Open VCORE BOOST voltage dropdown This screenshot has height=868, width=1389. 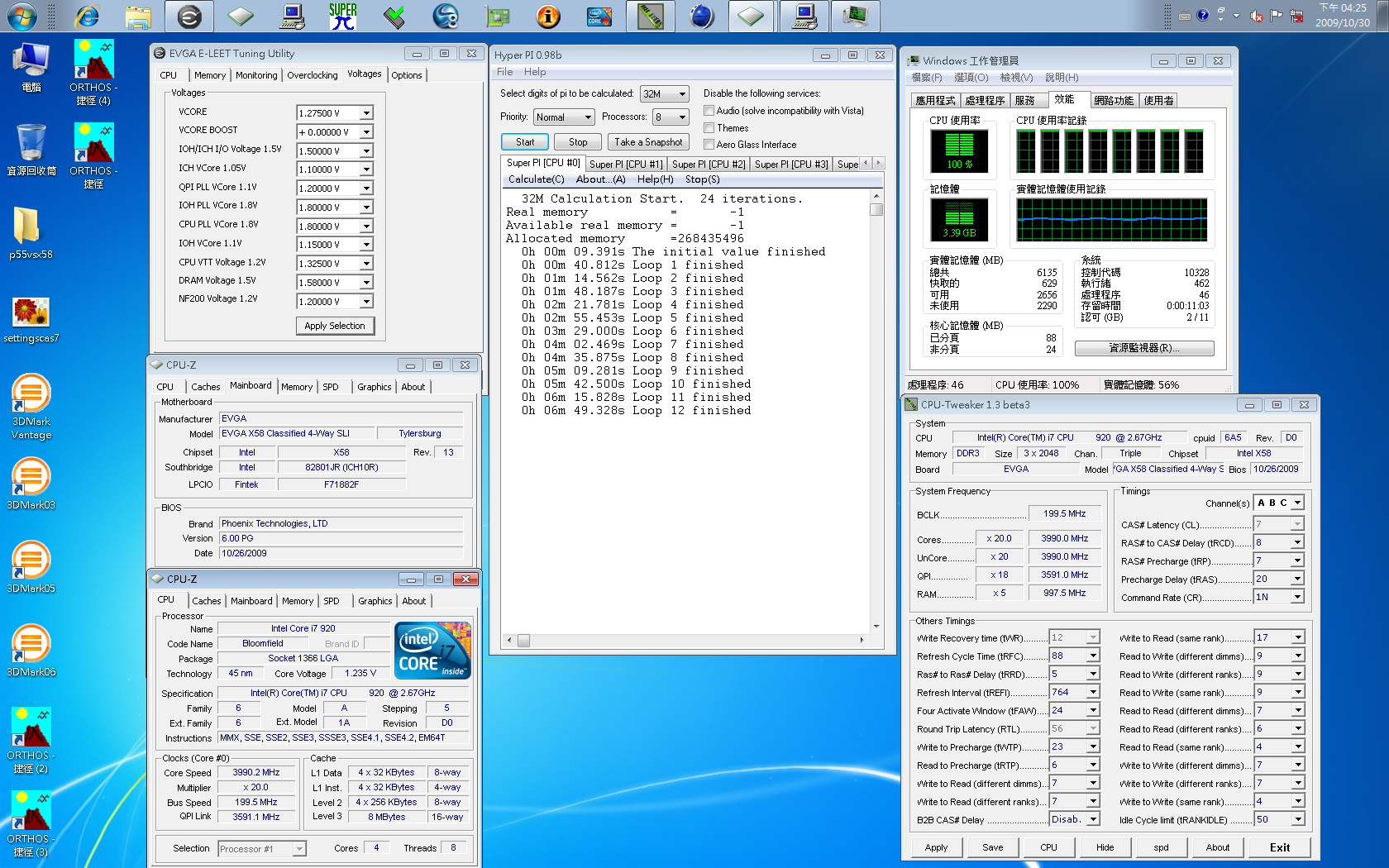366,132
